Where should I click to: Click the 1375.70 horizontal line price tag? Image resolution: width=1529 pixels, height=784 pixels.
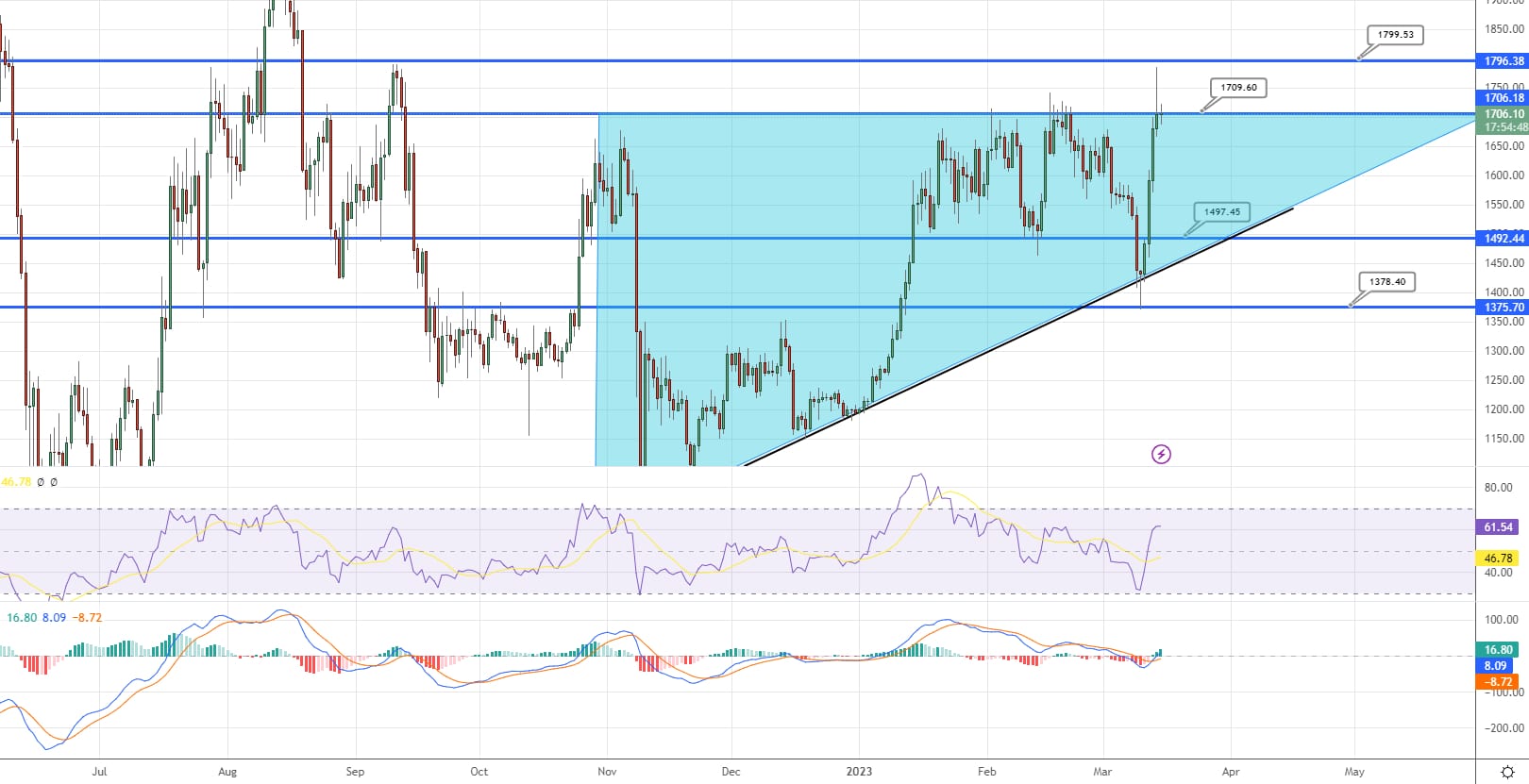coord(1503,308)
